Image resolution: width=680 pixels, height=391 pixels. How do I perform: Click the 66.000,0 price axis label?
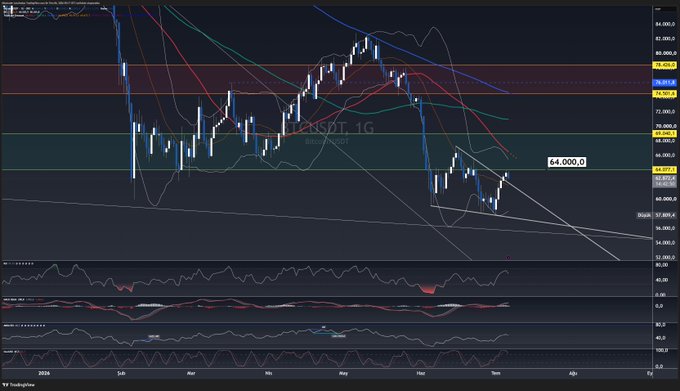pyautogui.click(x=665, y=155)
